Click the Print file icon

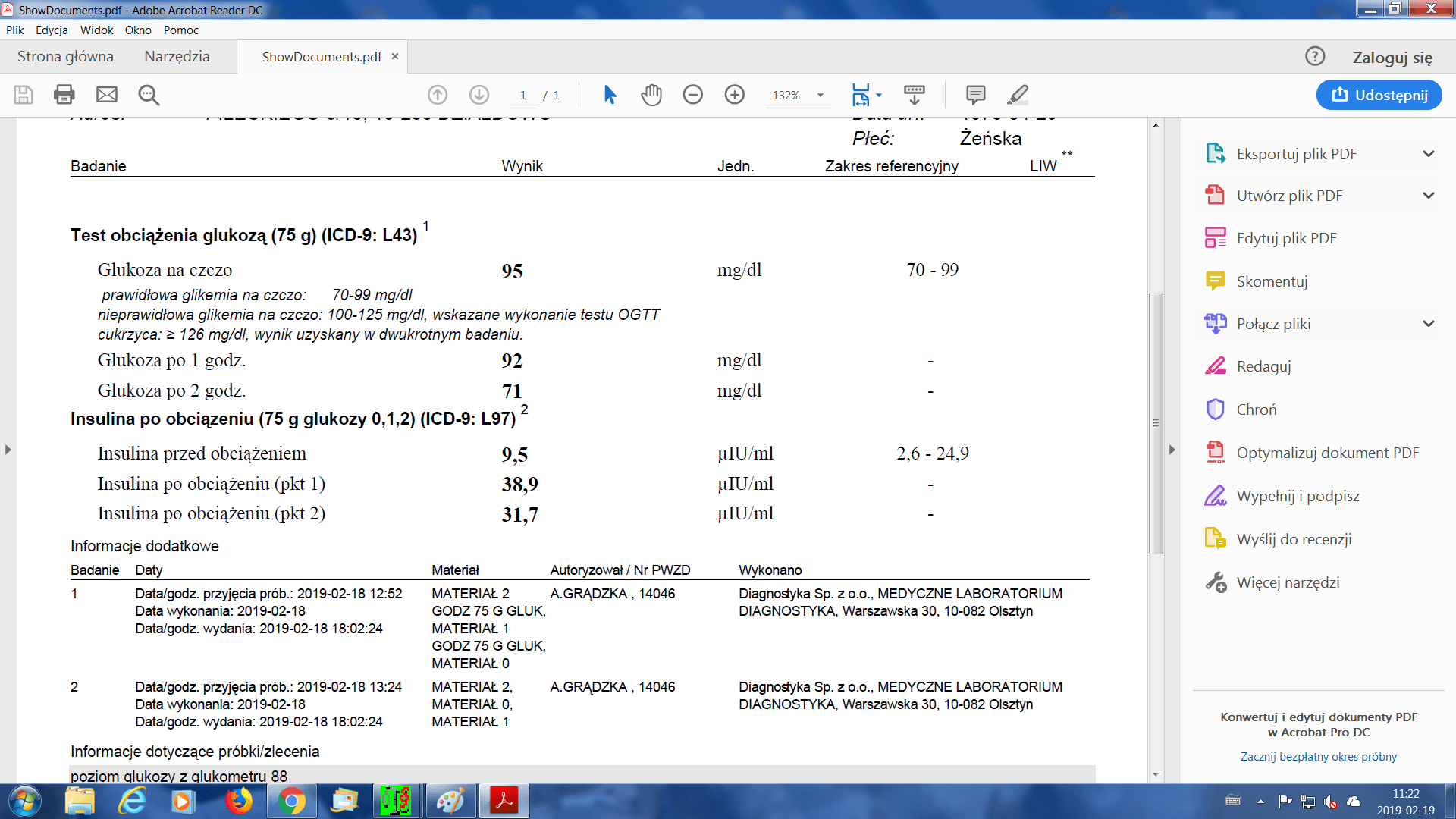(64, 95)
